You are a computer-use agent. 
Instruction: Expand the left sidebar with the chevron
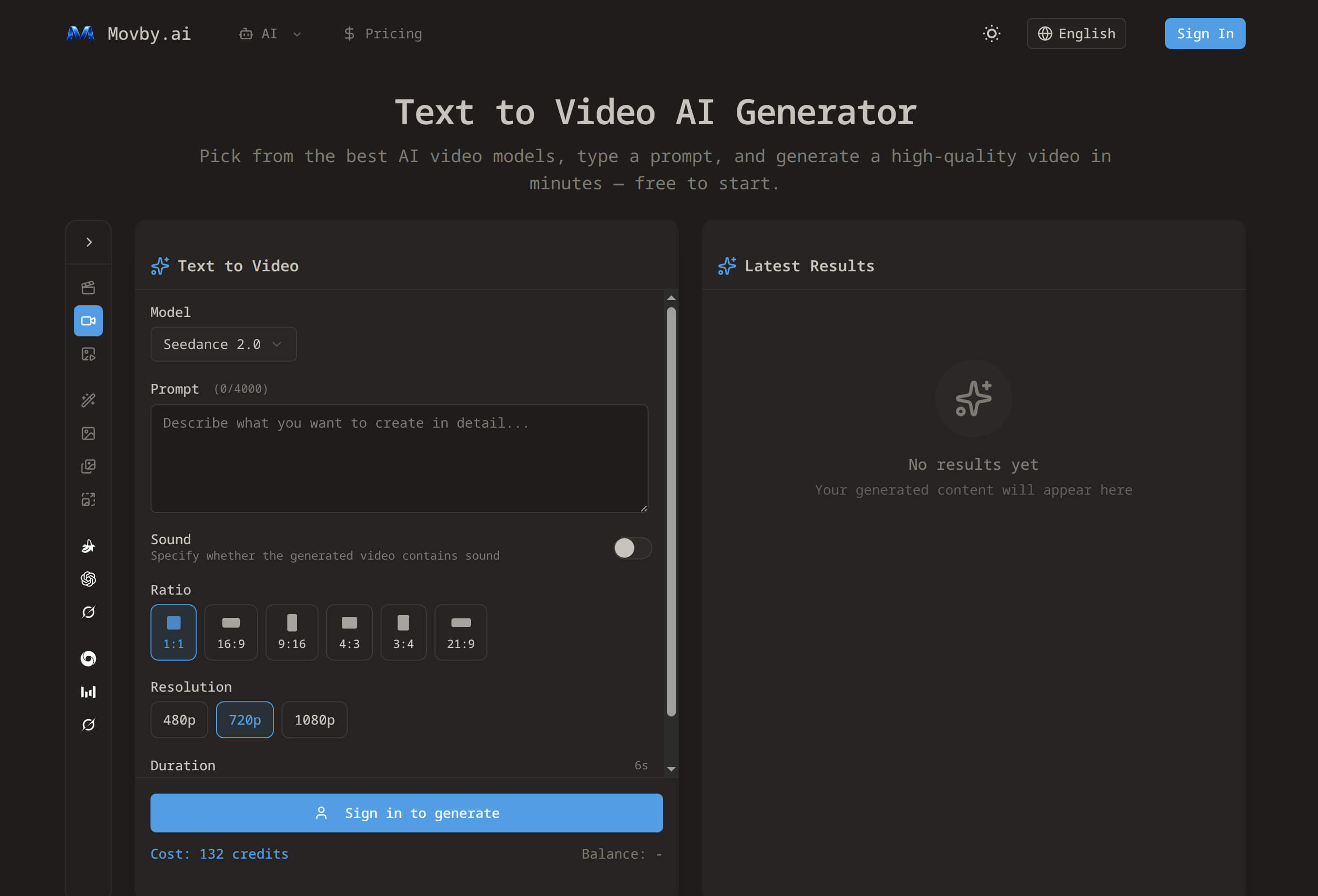click(x=88, y=242)
